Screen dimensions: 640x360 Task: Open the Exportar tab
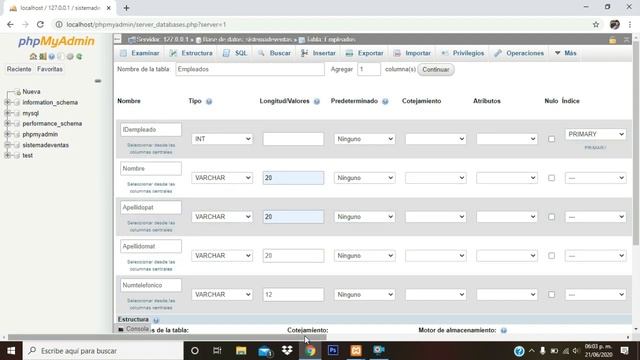click(364, 53)
